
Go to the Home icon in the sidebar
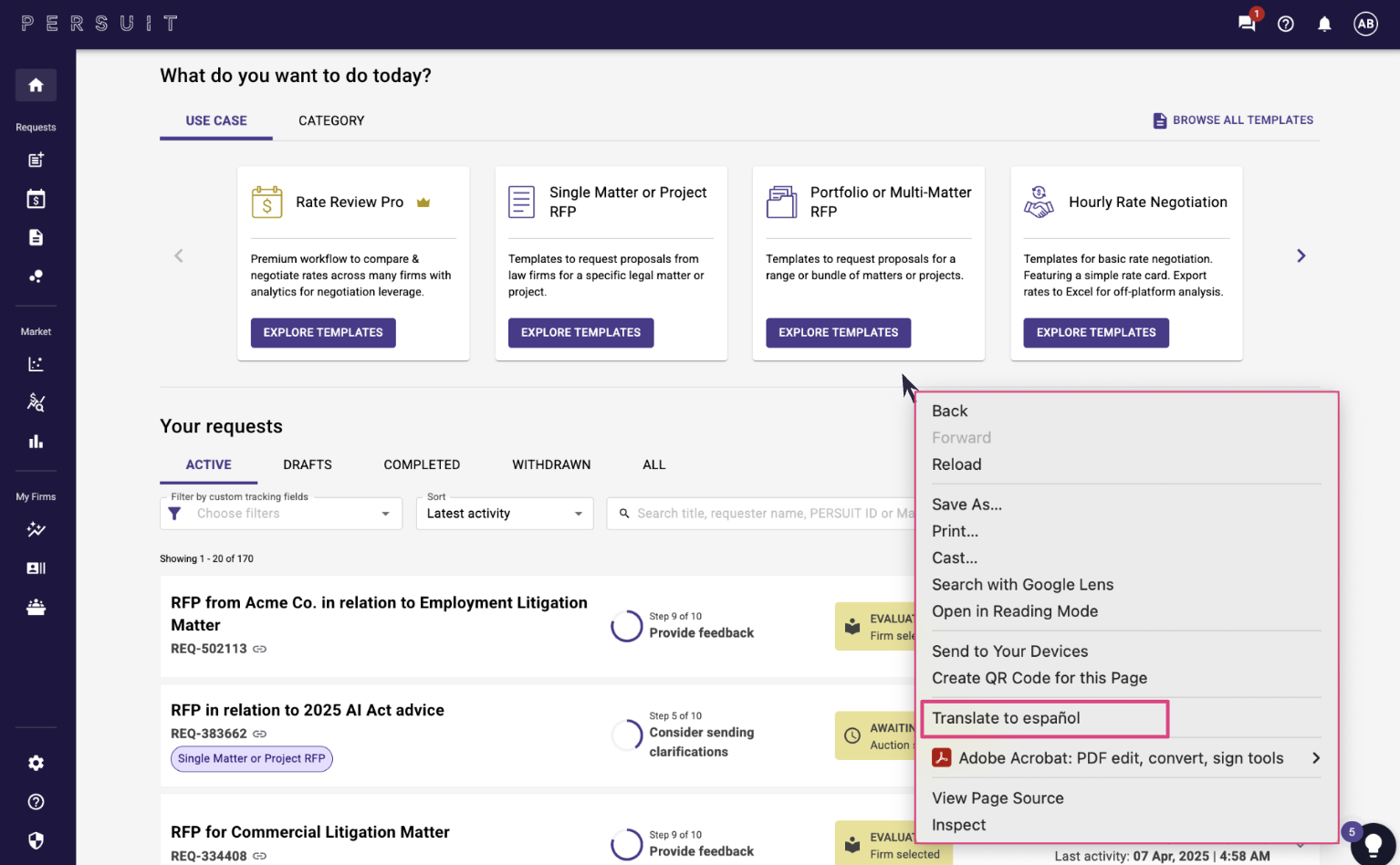(36, 85)
